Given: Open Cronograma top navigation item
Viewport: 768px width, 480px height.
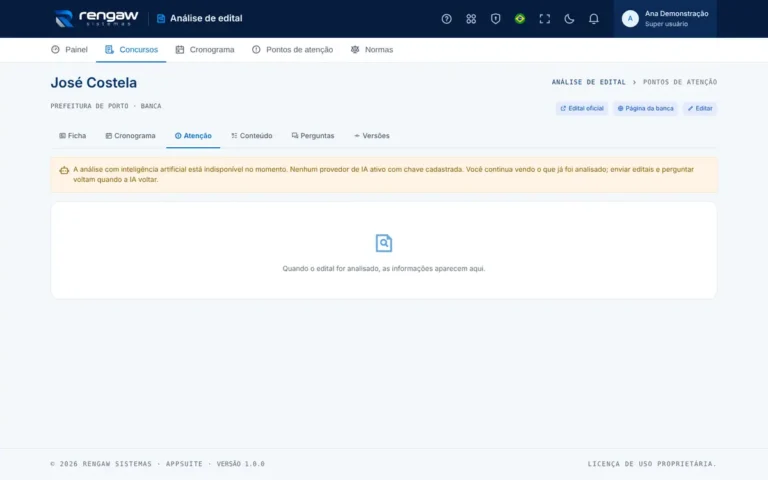Looking at the screenshot, I should coord(205,49).
